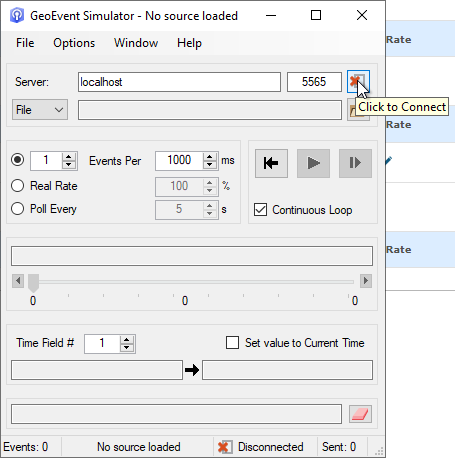Increase the 1000 ms interval up arrow
The image size is (455, 461).
point(210,157)
